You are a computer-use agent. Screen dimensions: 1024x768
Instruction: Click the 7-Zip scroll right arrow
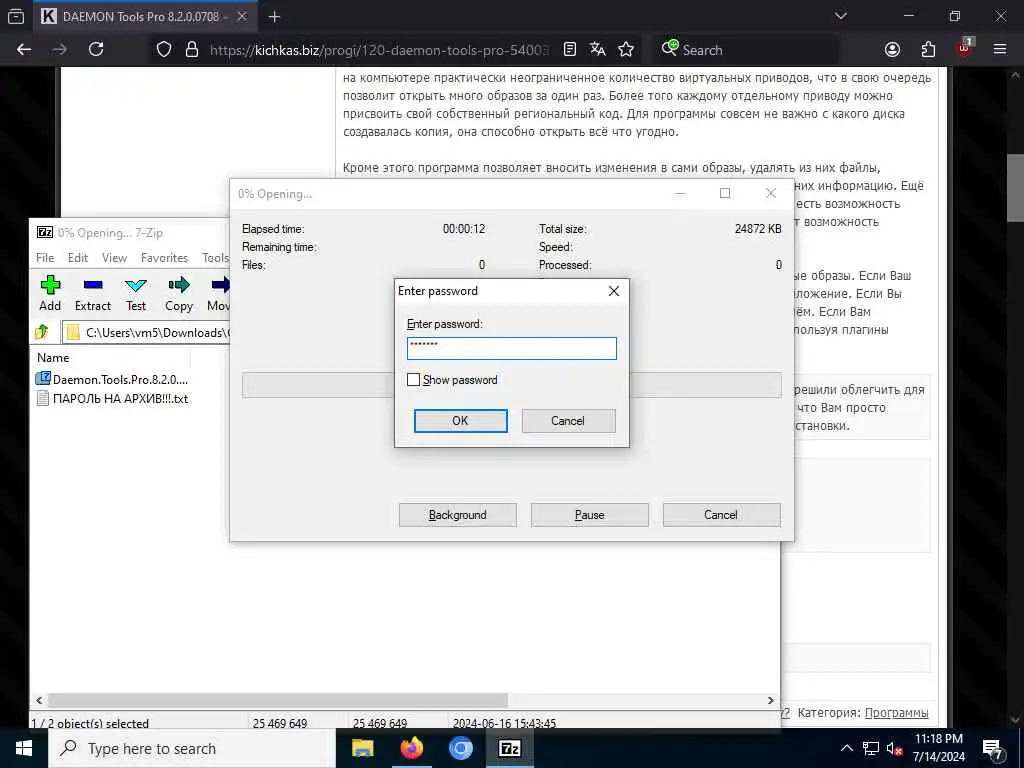pyautogui.click(x=771, y=700)
